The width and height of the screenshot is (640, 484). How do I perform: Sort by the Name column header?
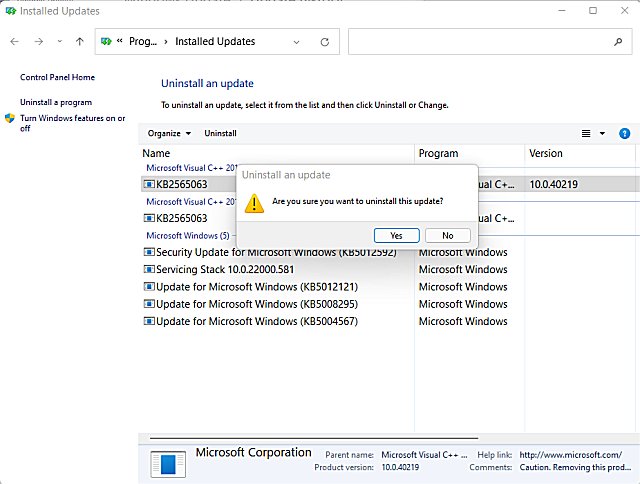coord(277,153)
